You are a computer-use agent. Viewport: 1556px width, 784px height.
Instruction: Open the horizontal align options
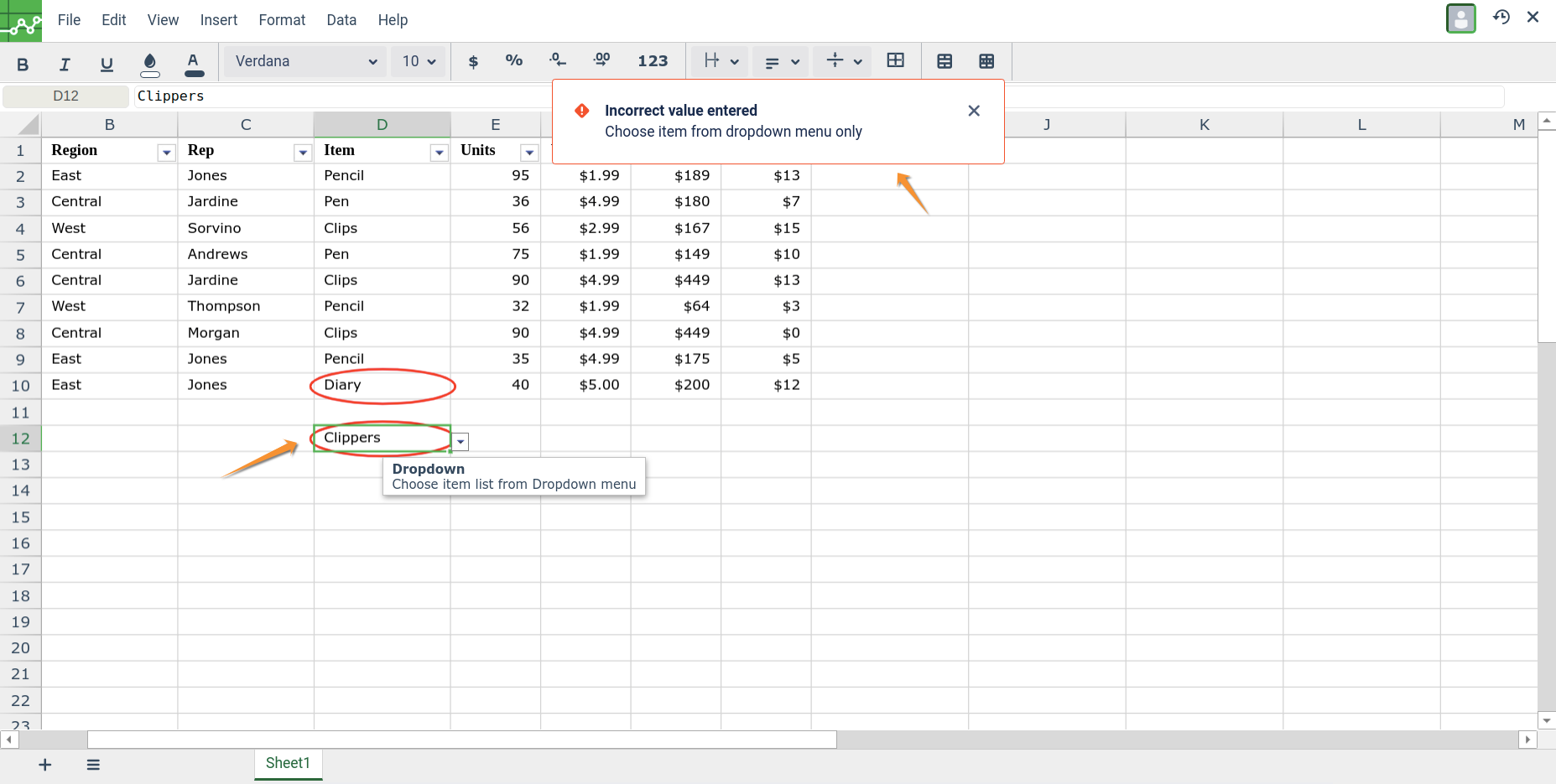(721, 61)
